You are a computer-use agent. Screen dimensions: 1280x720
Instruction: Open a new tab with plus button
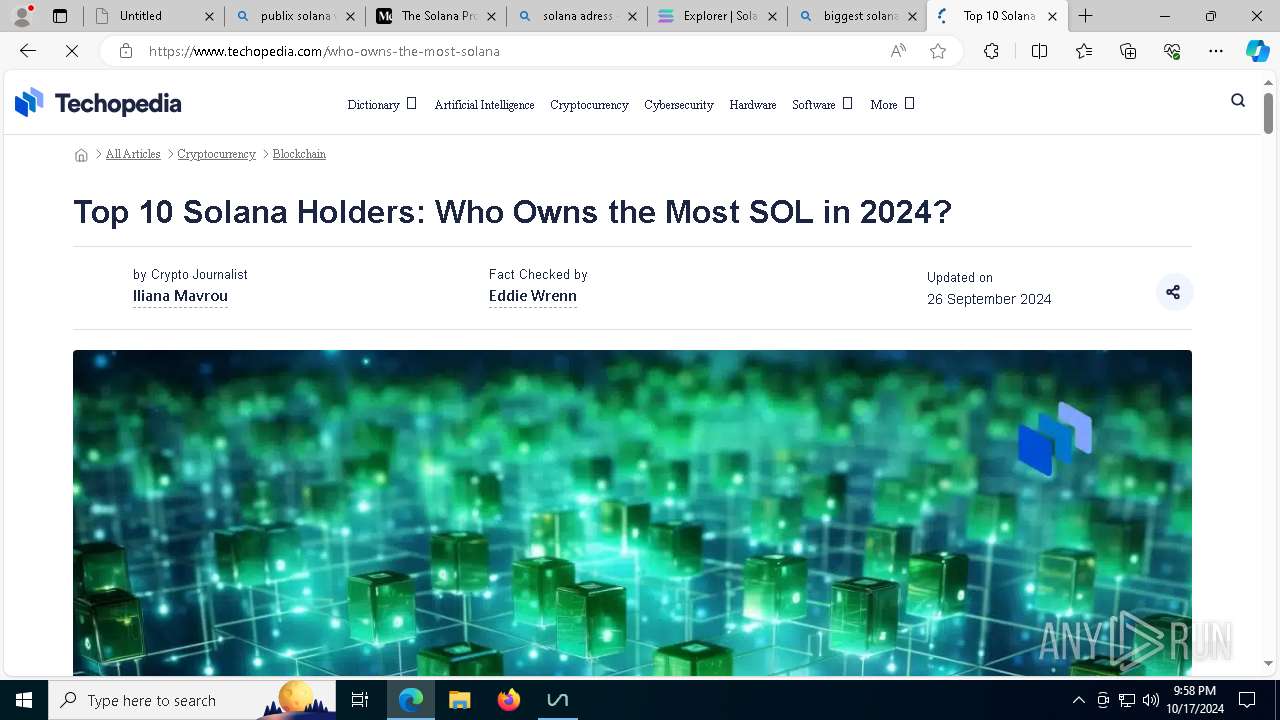[1086, 16]
